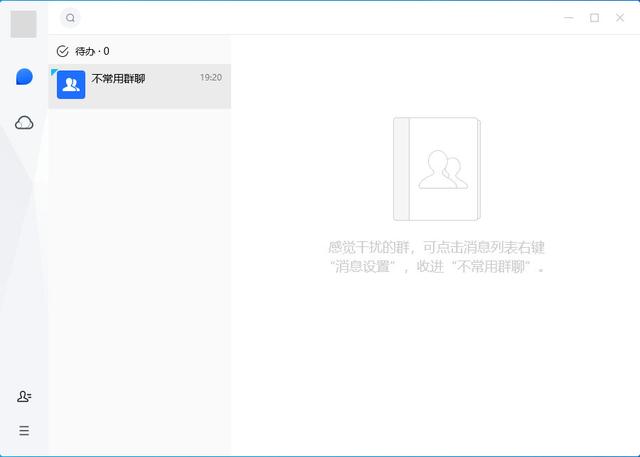Select the 不常用群聊 conversation title

[x=118, y=78]
